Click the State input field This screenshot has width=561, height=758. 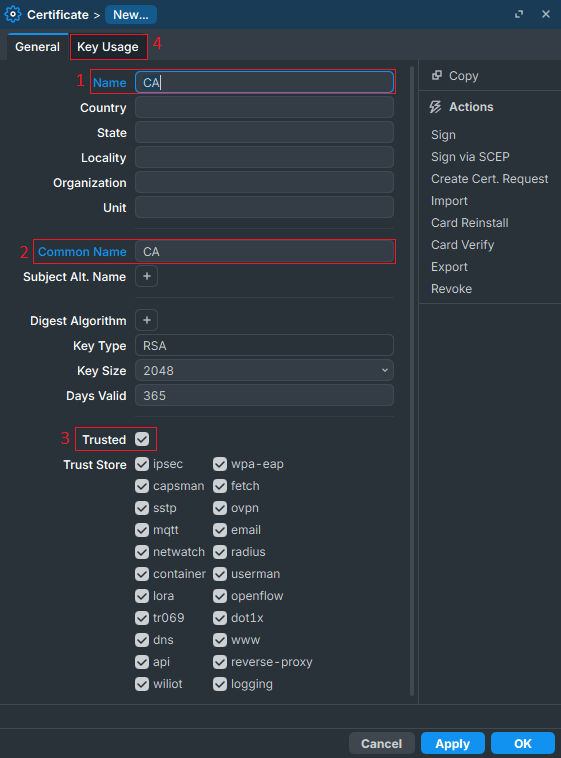(x=264, y=132)
